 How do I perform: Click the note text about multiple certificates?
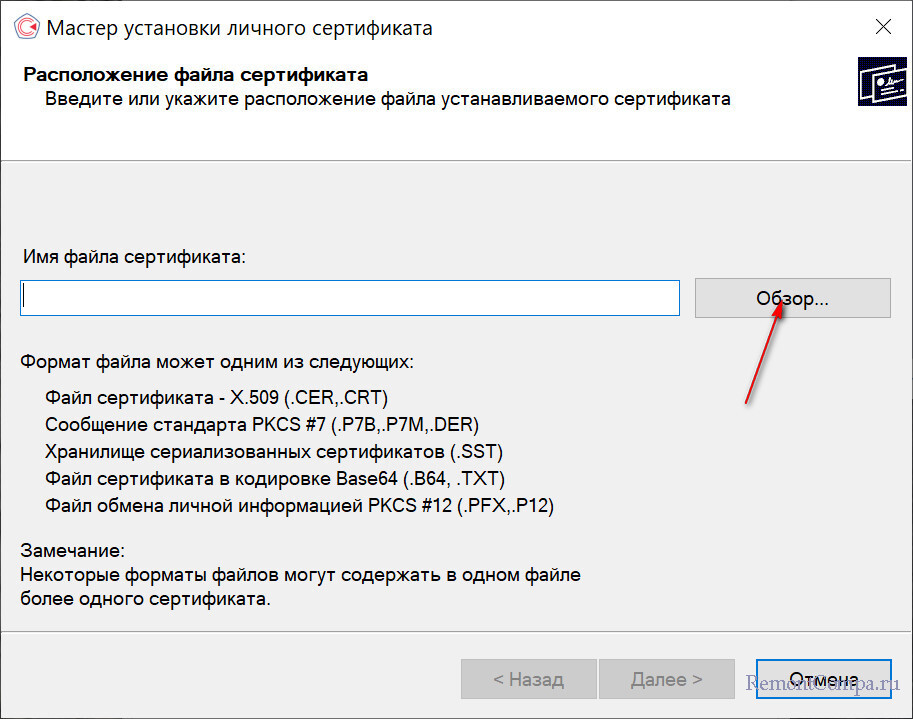point(300,588)
